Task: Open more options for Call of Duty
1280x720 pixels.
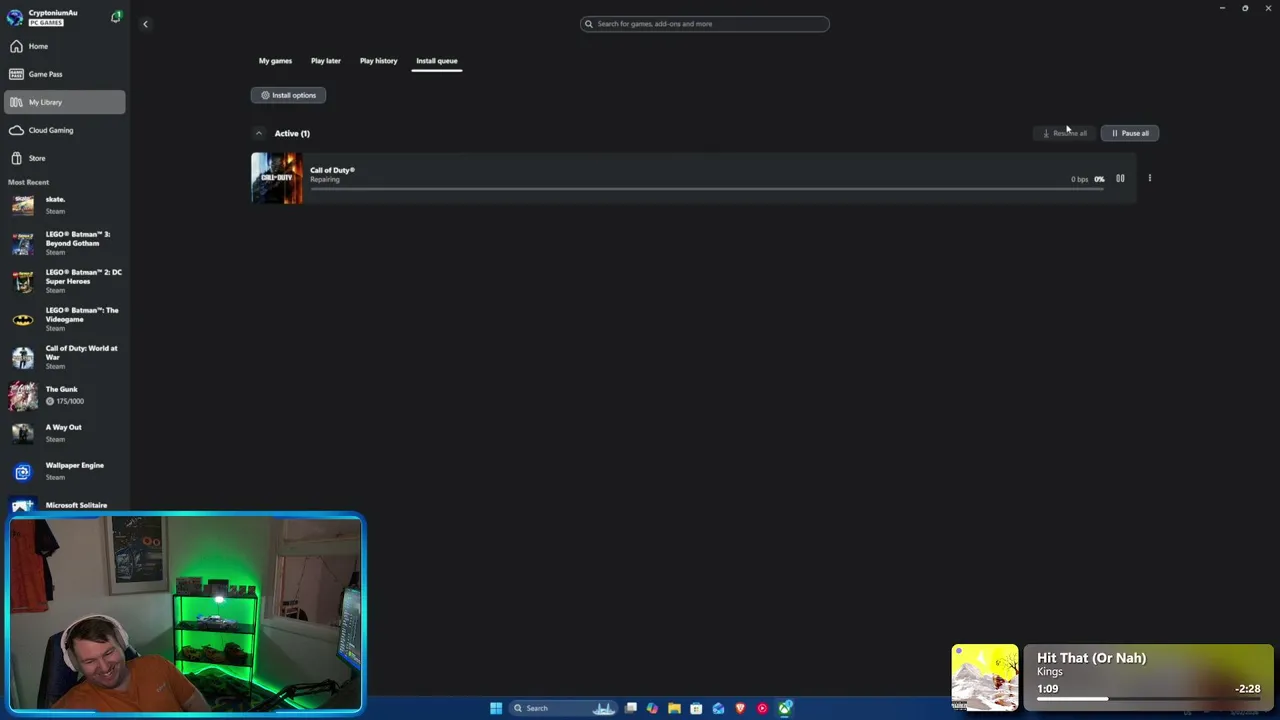Action: click(x=1149, y=179)
